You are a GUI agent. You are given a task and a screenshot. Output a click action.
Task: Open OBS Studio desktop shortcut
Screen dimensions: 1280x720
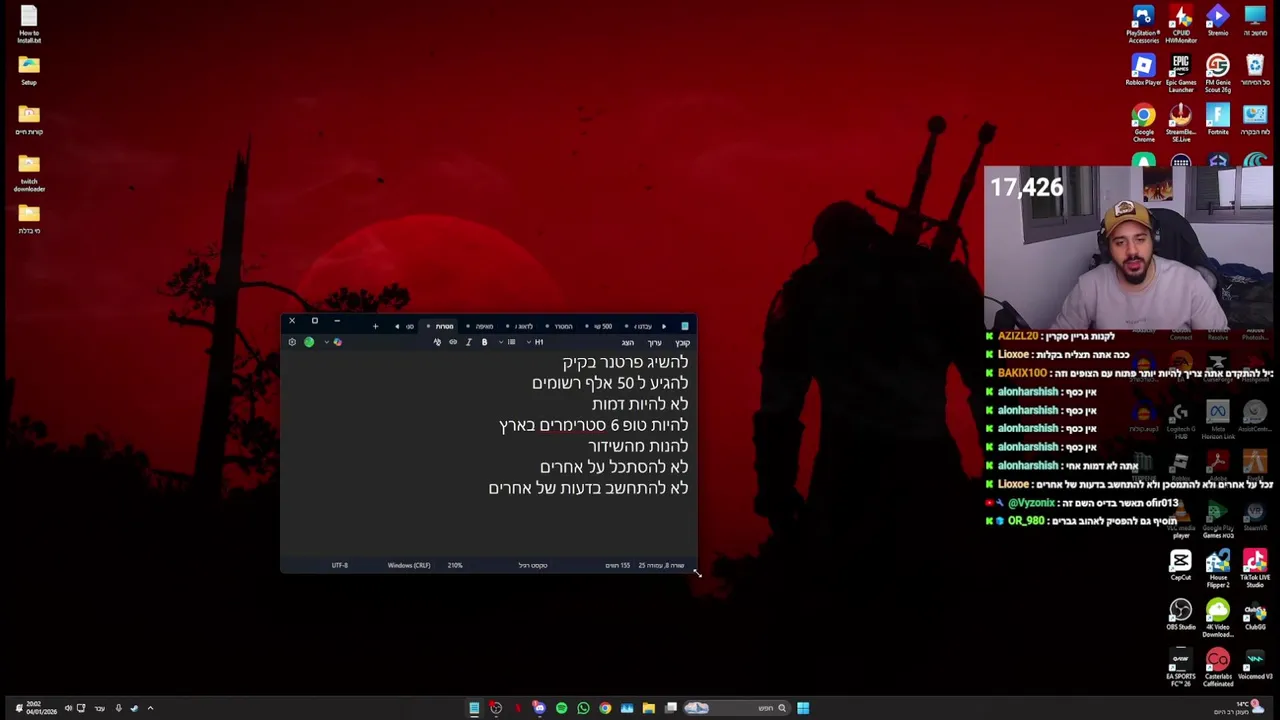[1181, 615]
